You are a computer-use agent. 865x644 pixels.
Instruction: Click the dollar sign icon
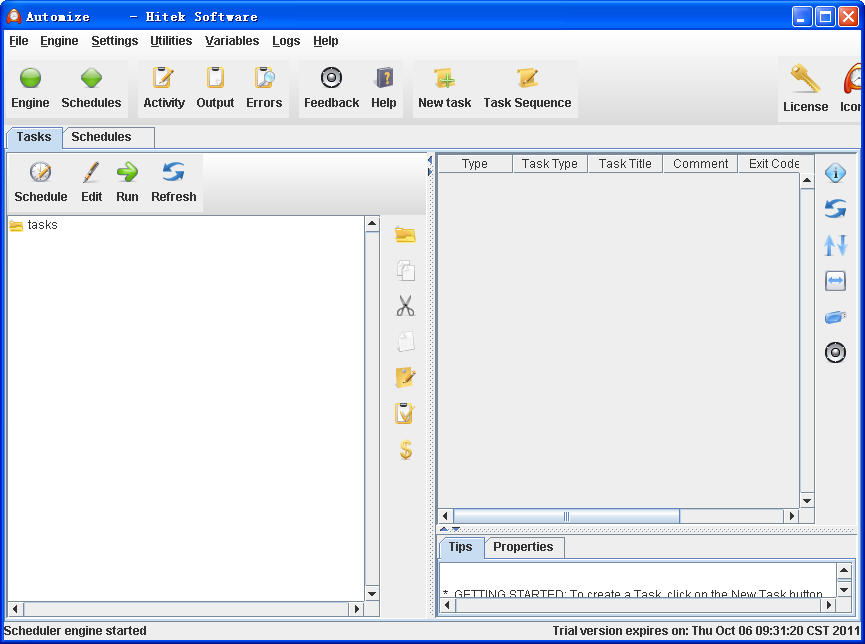(x=405, y=450)
